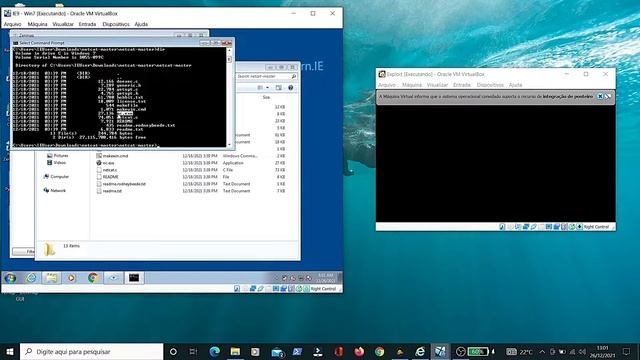Screen dimensions: 640x360
Task: Open Chrome on the Win7 guest taskbar
Action: [x=93, y=278]
